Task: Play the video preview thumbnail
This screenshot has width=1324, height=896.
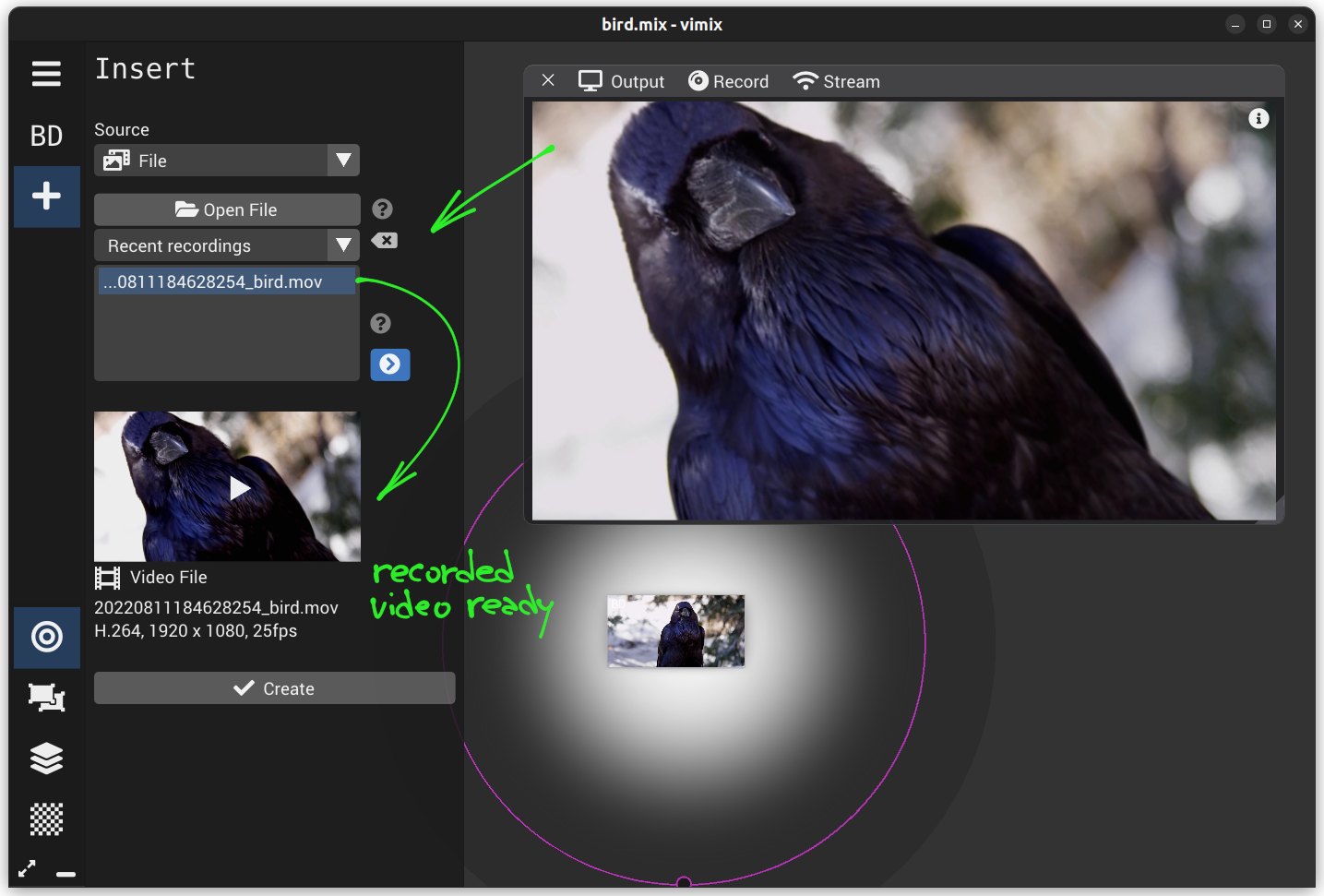Action: click(x=239, y=487)
